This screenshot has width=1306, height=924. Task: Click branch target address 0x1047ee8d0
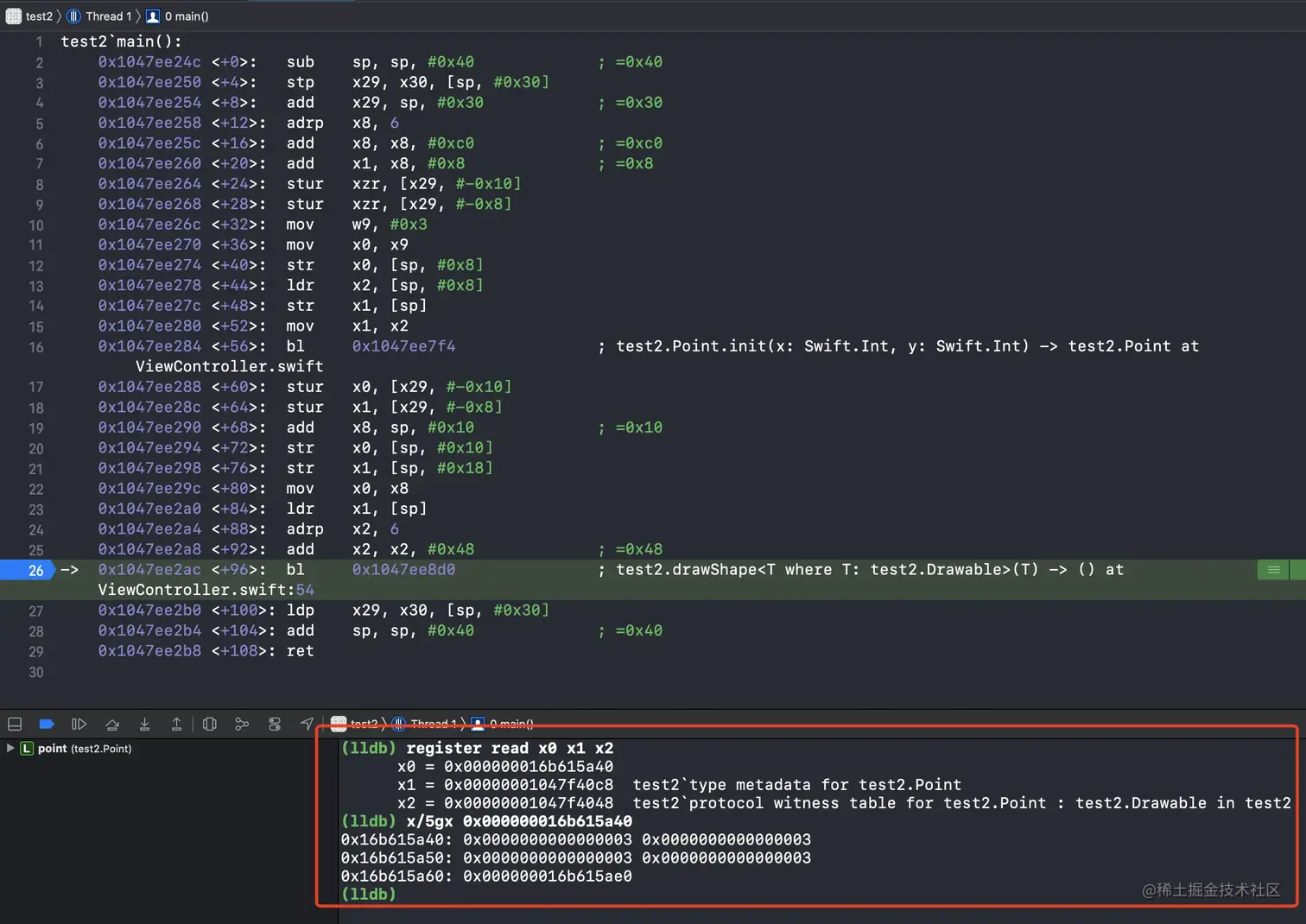click(x=403, y=569)
